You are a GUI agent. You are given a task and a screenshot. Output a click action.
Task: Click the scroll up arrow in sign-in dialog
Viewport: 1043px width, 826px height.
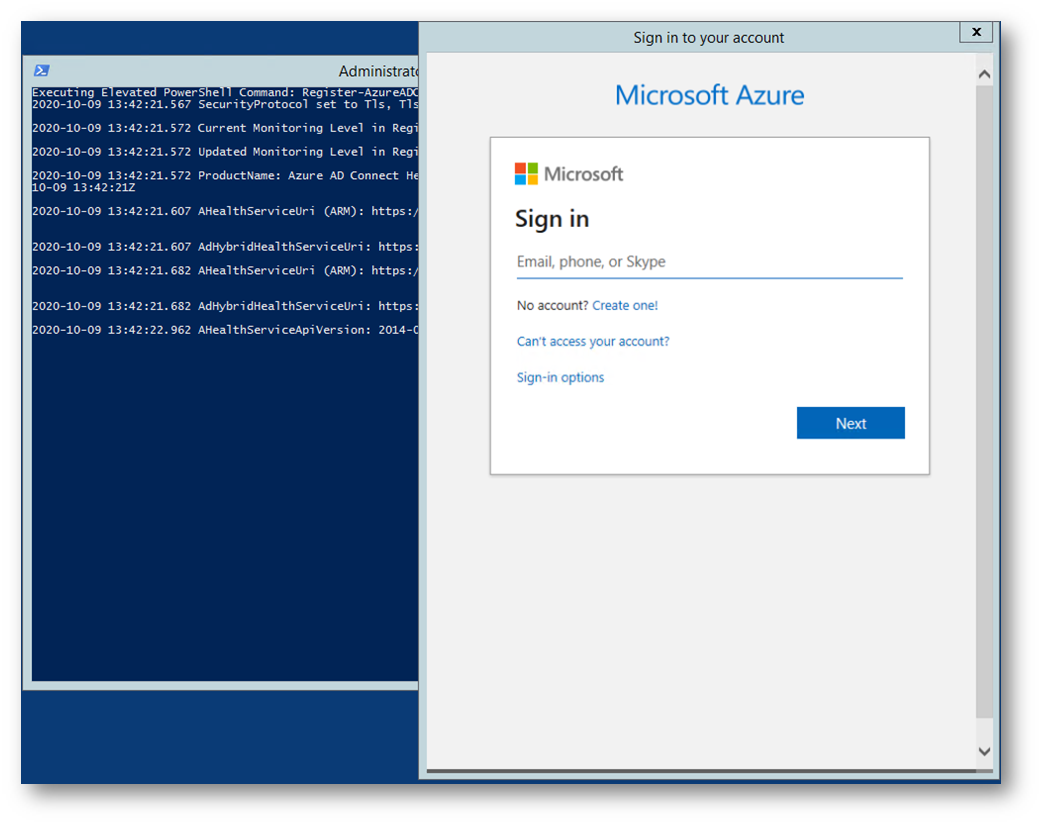click(x=984, y=74)
